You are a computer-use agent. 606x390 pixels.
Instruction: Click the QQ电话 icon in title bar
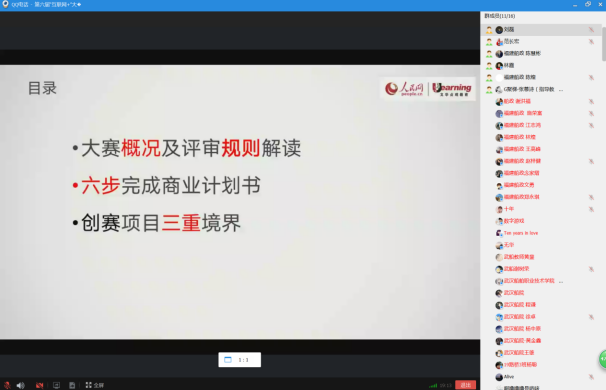5,4
